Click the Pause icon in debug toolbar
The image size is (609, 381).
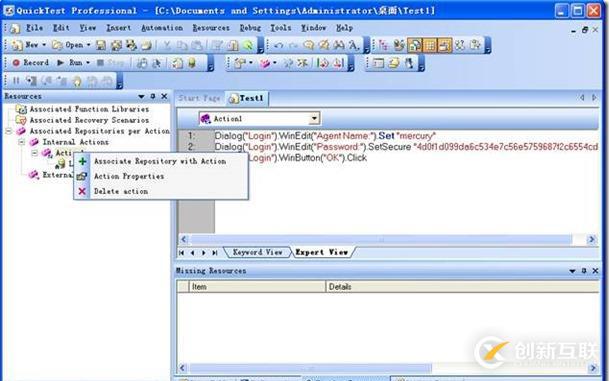coord(16,81)
